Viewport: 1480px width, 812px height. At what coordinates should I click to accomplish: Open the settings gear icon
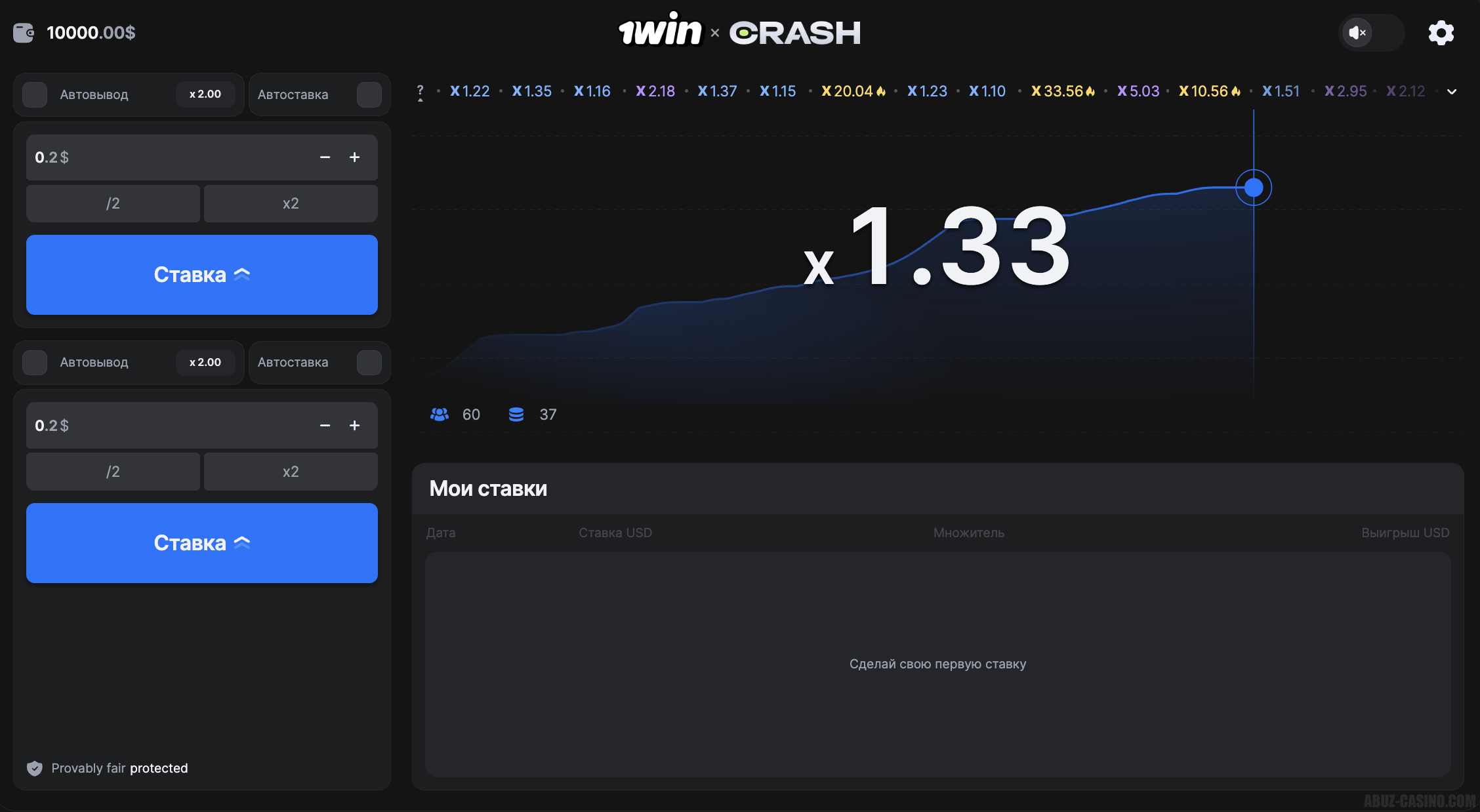(x=1441, y=33)
